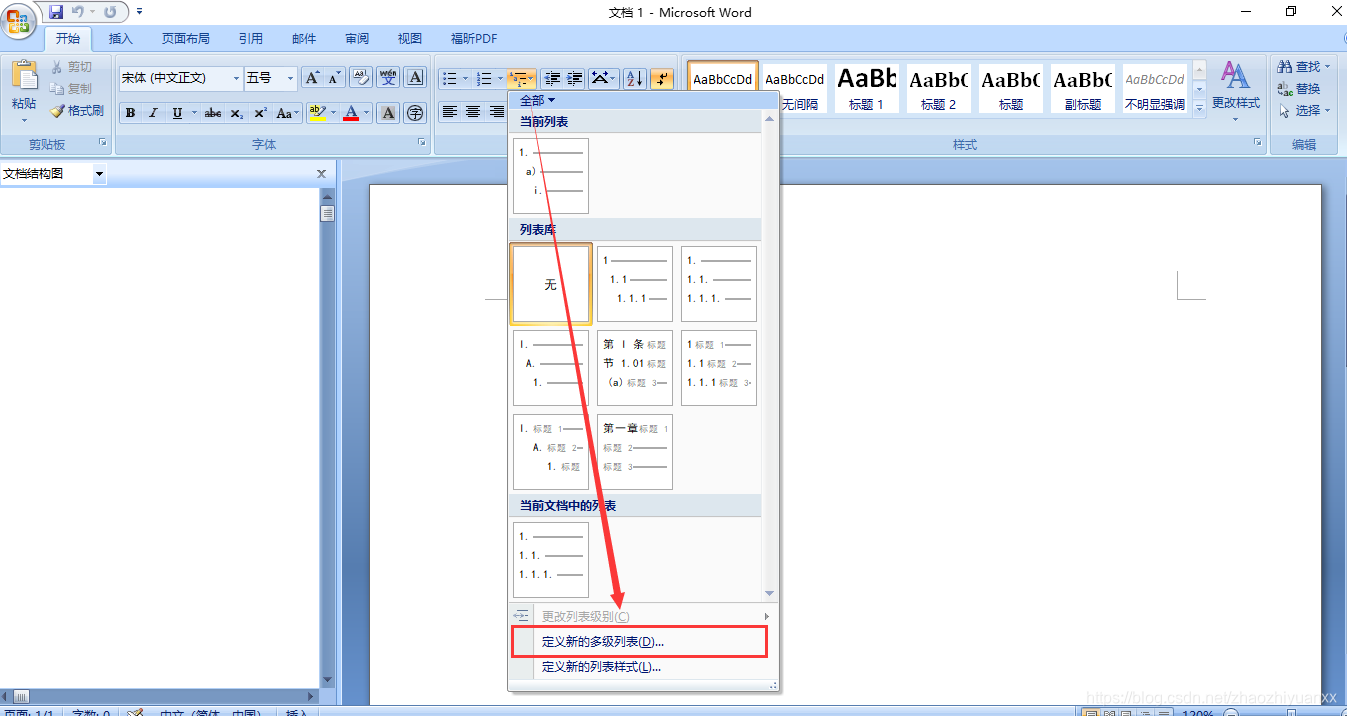Click the Character Shading icon

click(389, 113)
